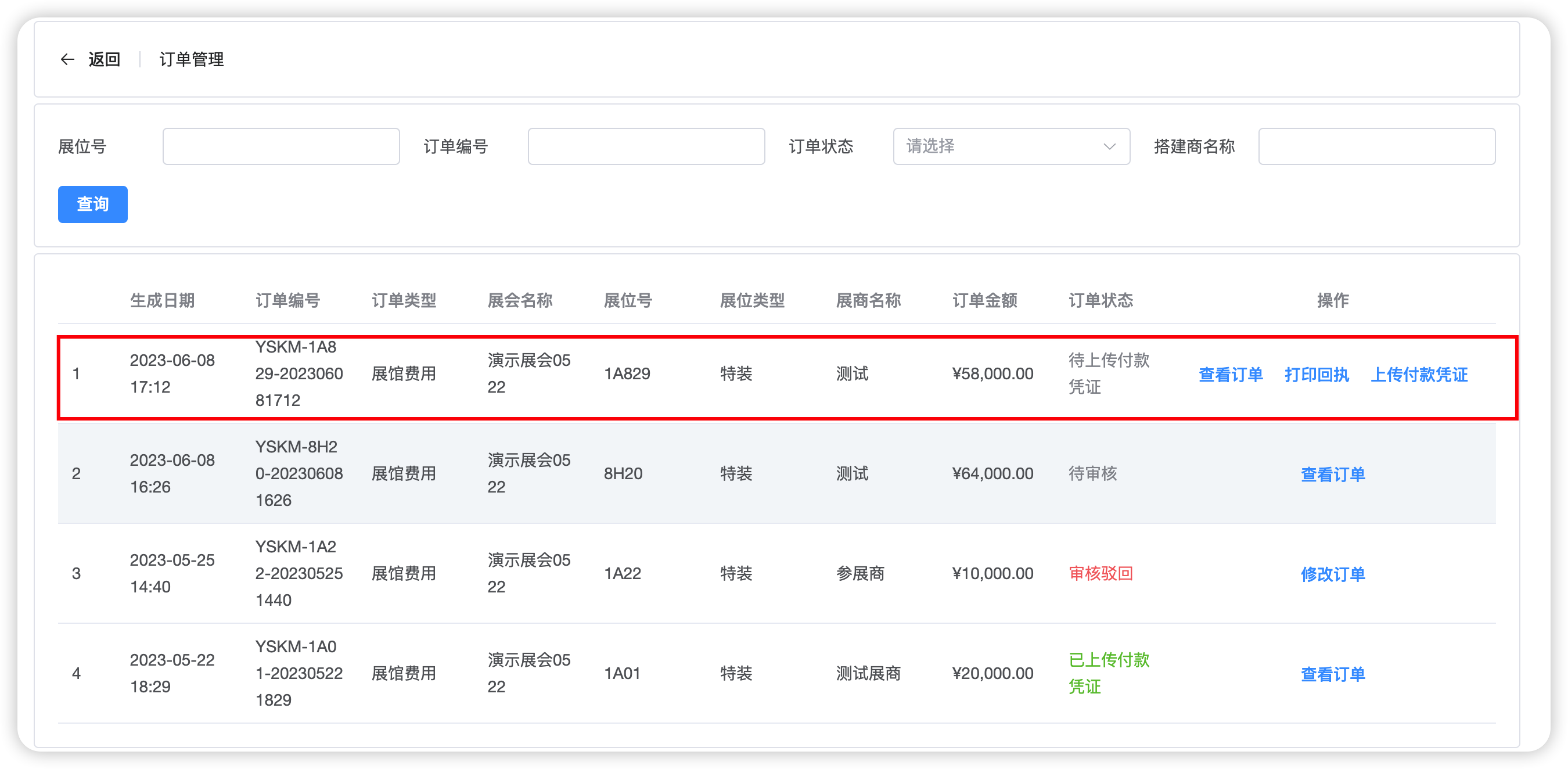This screenshot has width=1568, height=769.
Task: Select the 审核驳回 status text
Action: (x=1101, y=573)
